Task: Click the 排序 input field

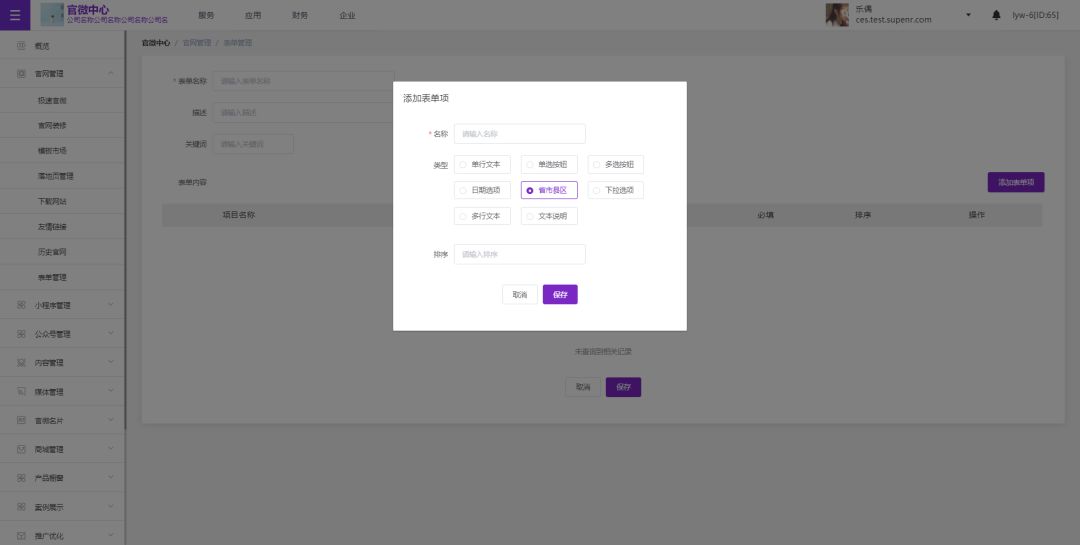Action: tap(519, 255)
